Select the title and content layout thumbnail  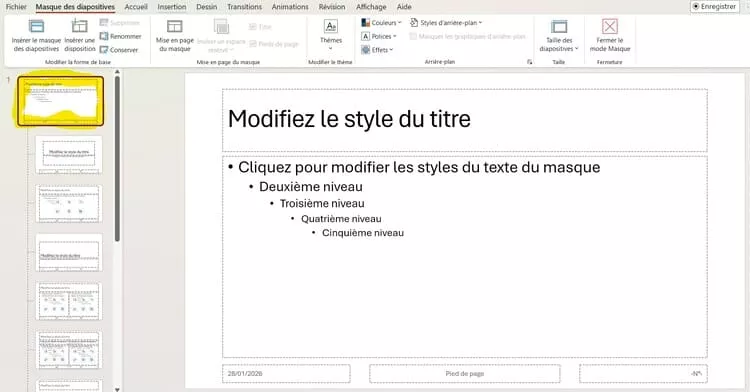pos(69,204)
